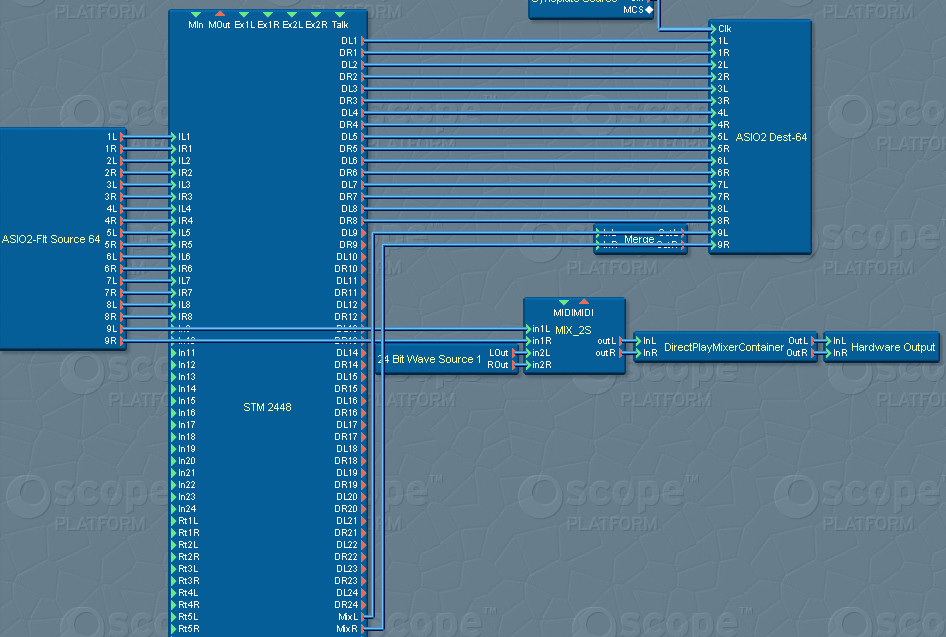This screenshot has height=637, width=946.
Task: Click the MIn MIDI input triangle on STM 2448
Action: (195, 14)
